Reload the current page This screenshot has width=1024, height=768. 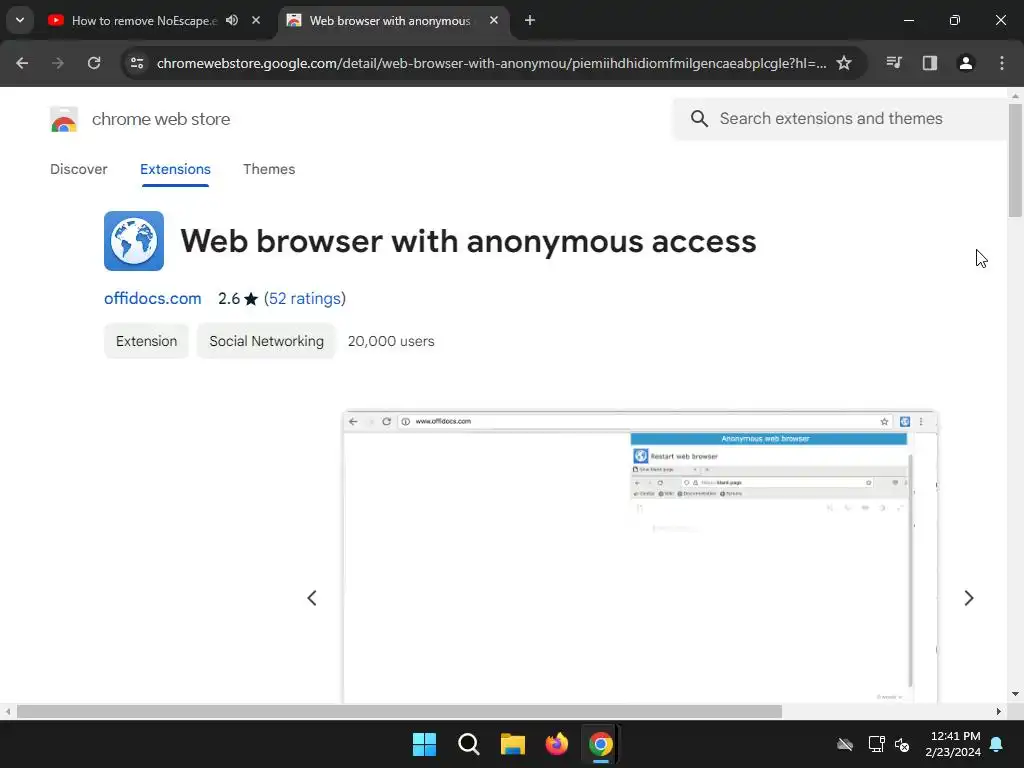click(x=94, y=63)
